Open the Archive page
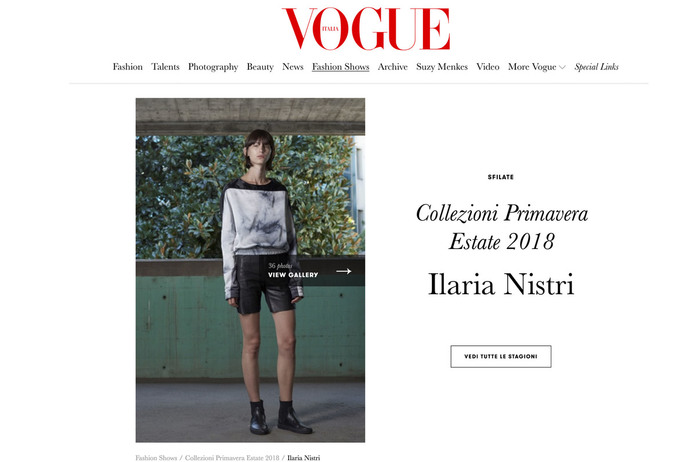 tap(392, 67)
